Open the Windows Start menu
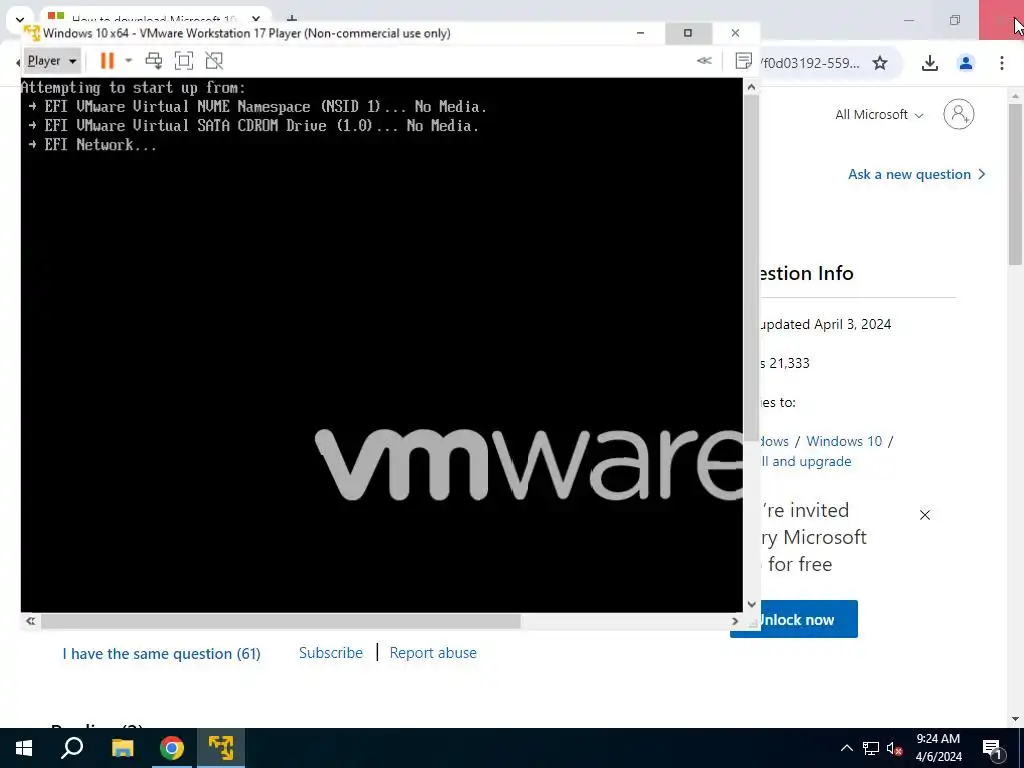1024x768 pixels. (24, 748)
